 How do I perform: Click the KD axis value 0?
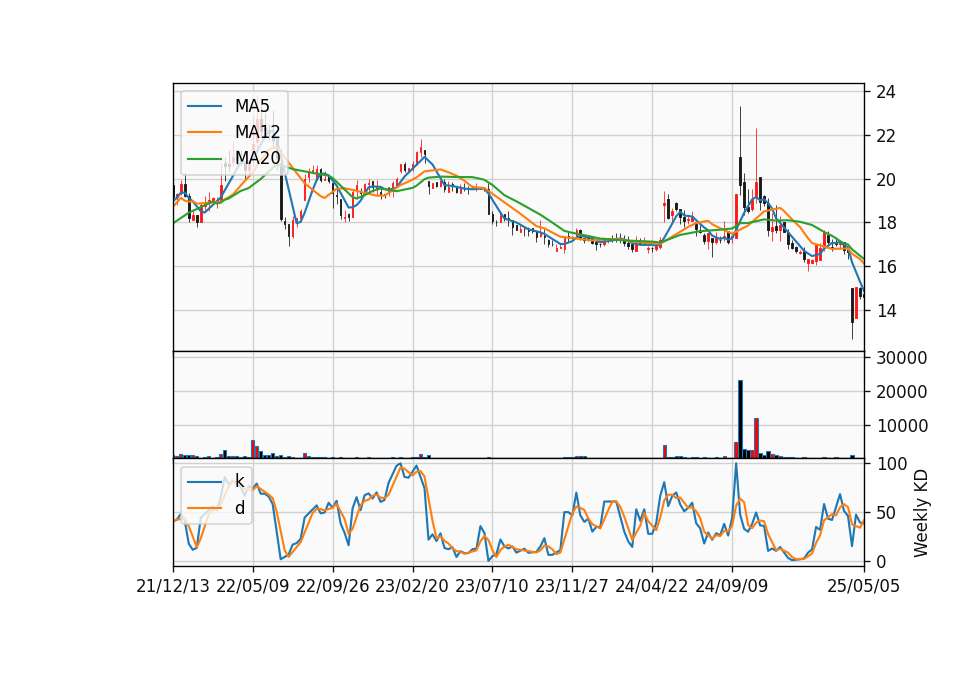[x=881, y=561]
